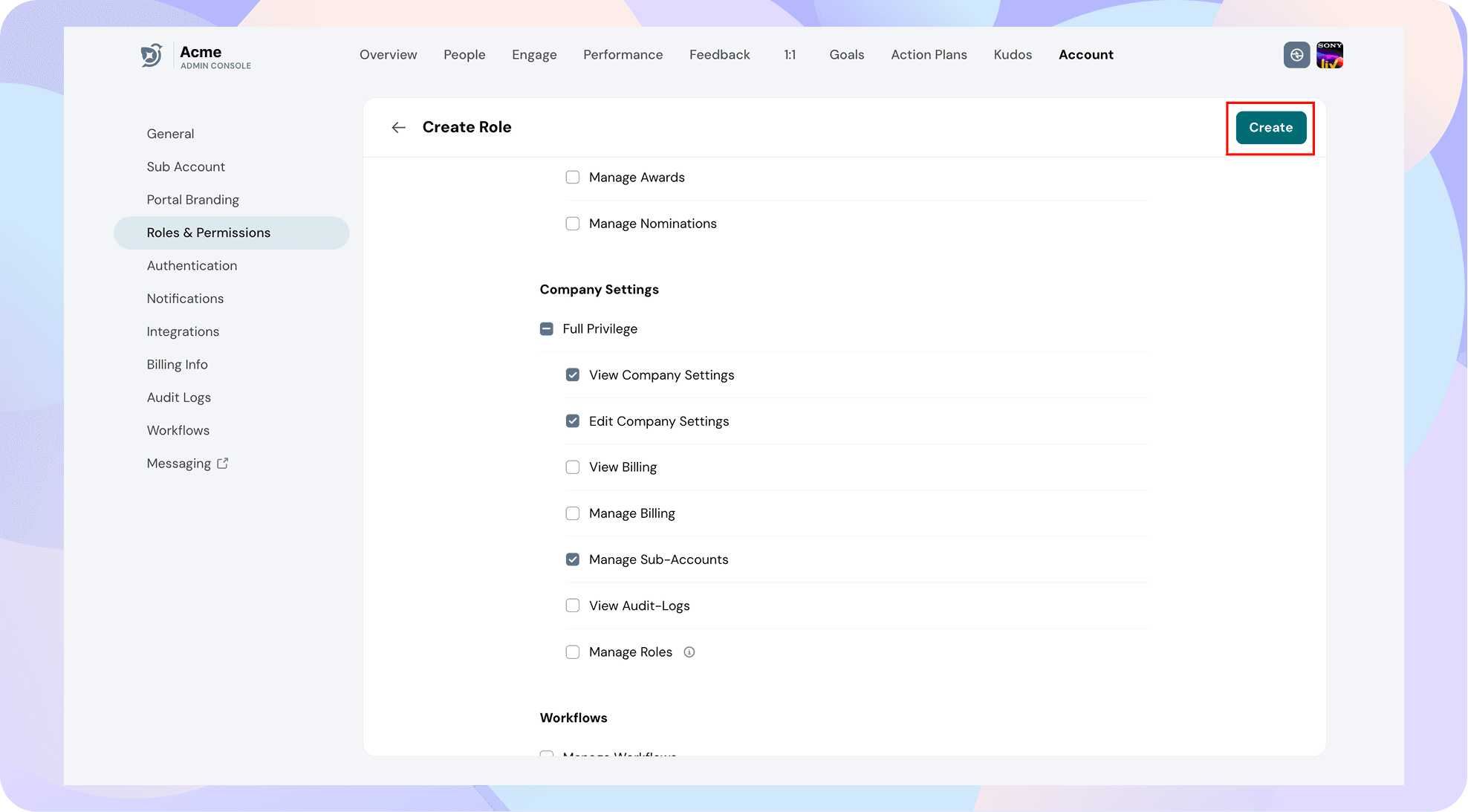Open the Action Plans tab
Viewport: 1468px width, 812px height.
click(929, 55)
